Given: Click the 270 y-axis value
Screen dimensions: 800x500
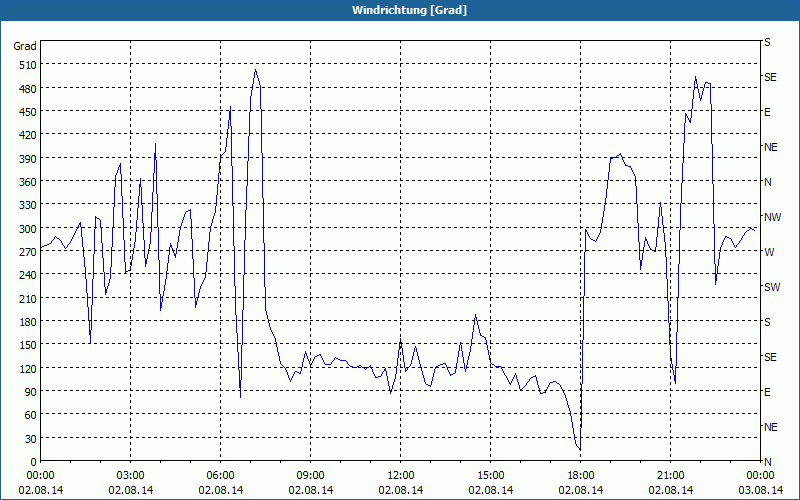Looking at the screenshot, I should pyautogui.click(x=28, y=252).
